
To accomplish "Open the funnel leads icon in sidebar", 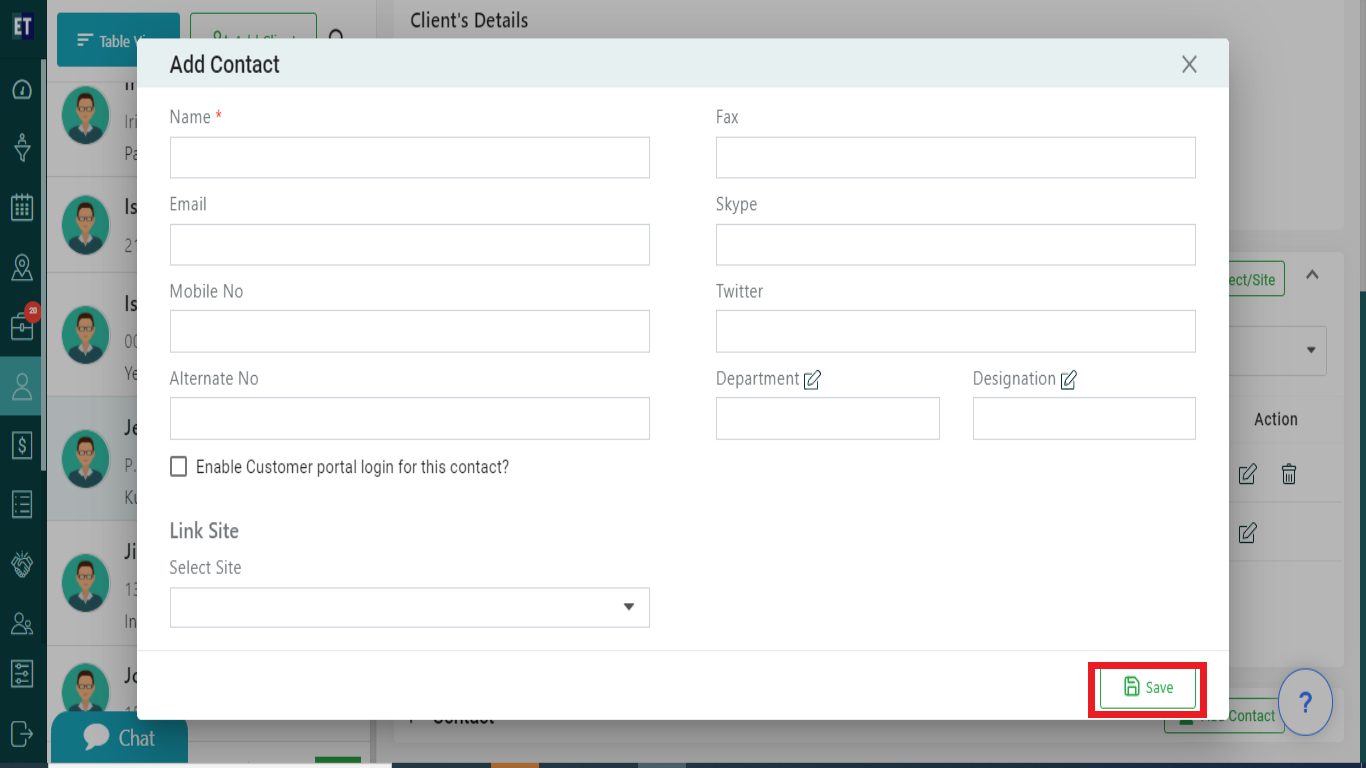I will click(x=22, y=148).
